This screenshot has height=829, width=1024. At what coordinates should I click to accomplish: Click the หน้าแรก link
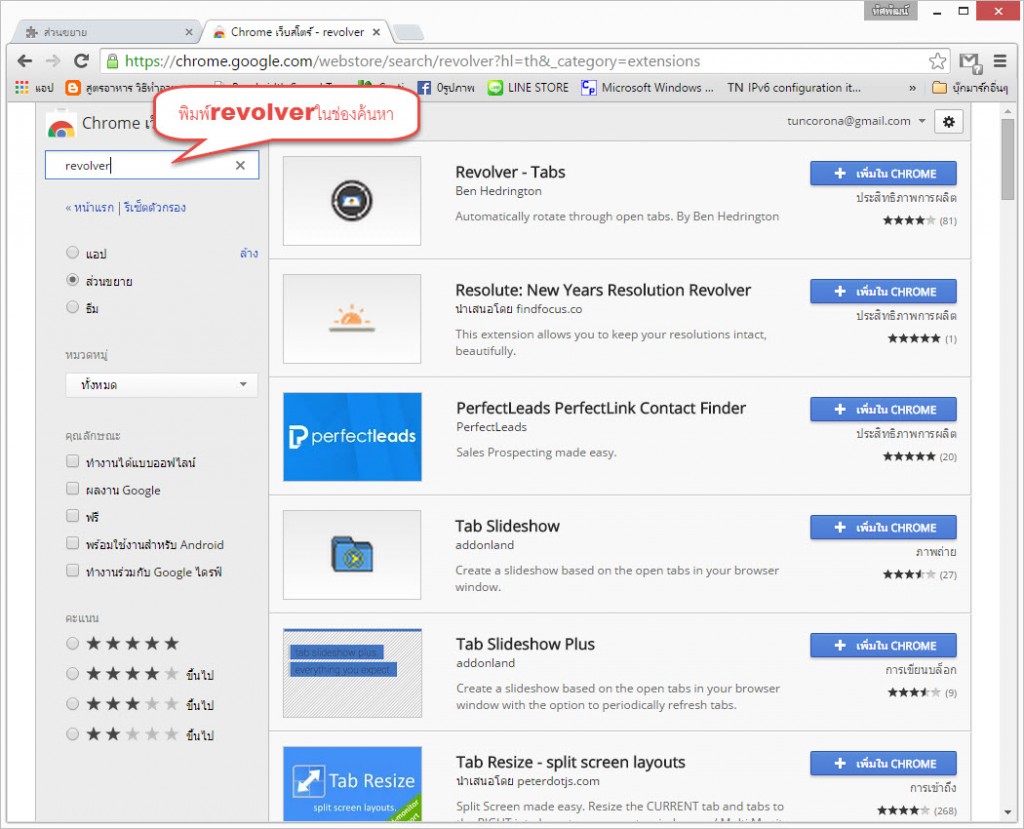[x=92, y=208]
